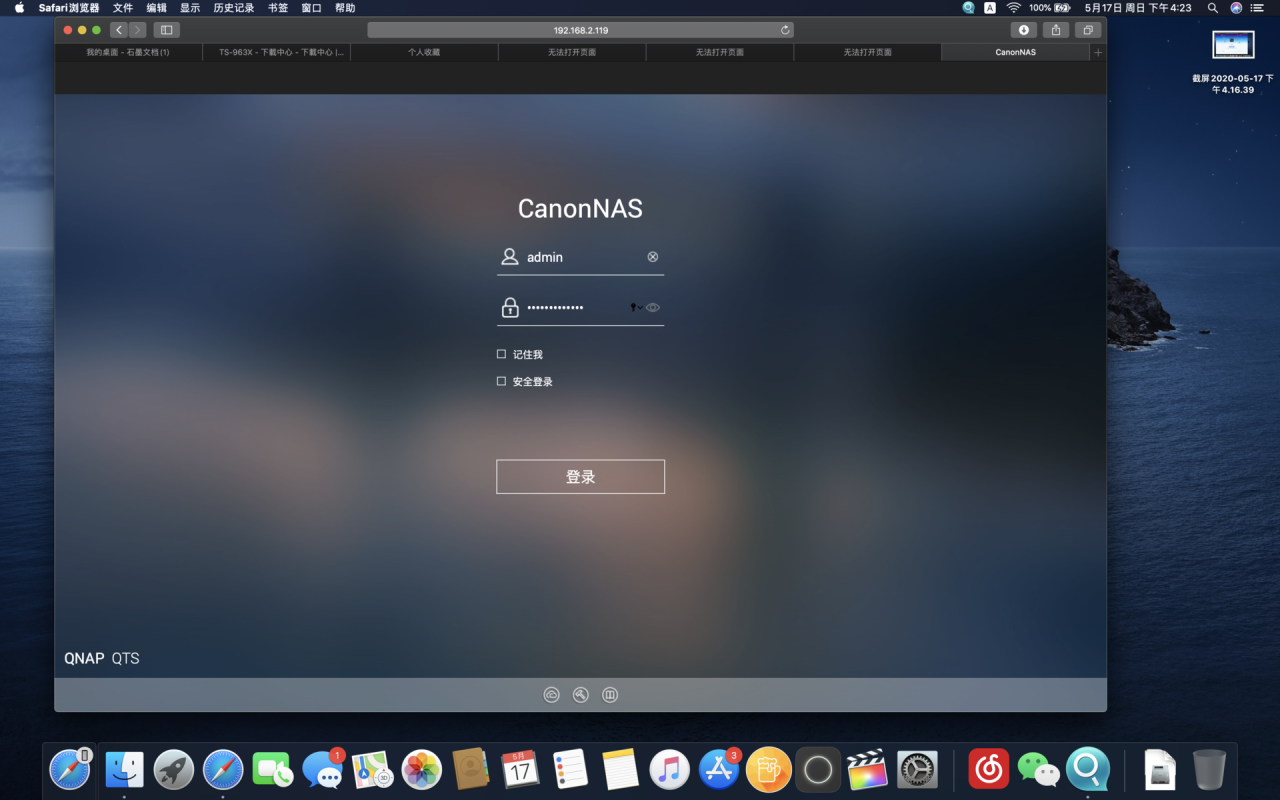Click the date and time in the menu bar
1280x800 pixels.
[1138, 8]
